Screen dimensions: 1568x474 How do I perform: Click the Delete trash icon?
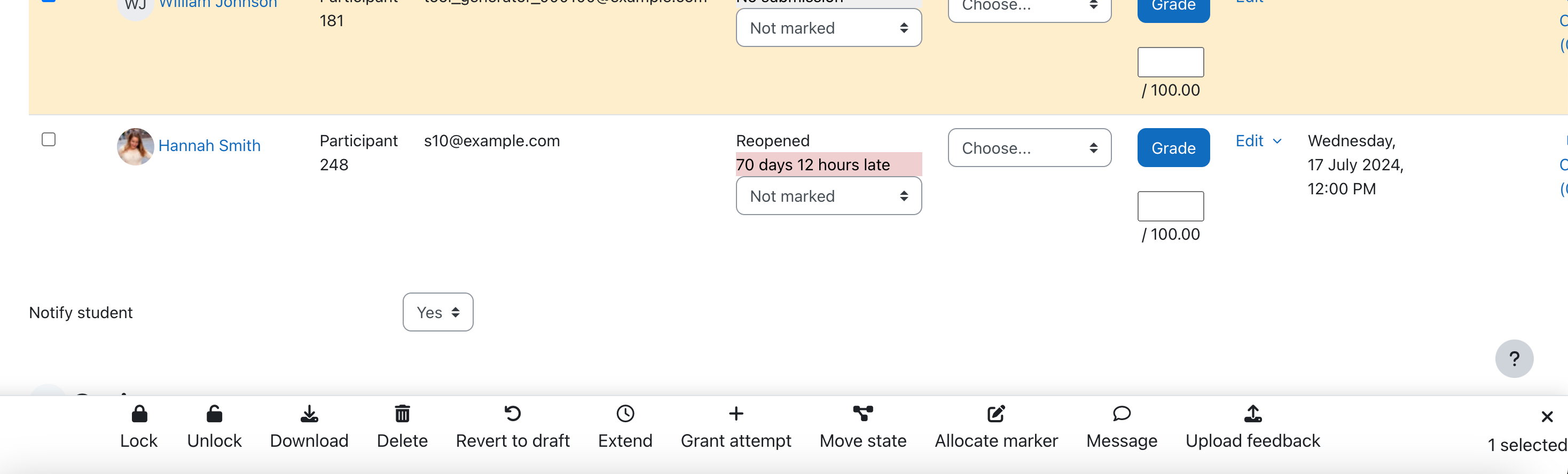tap(402, 414)
